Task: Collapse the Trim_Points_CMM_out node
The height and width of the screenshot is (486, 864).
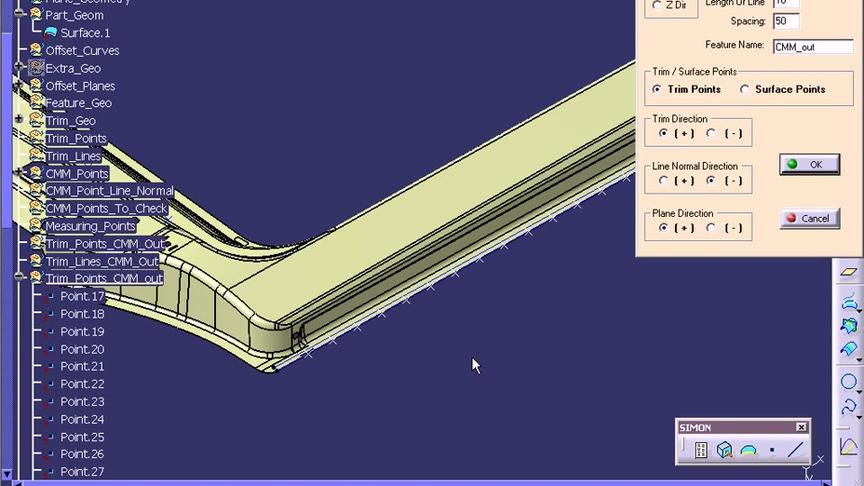Action: pyautogui.click(x=19, y=277)
